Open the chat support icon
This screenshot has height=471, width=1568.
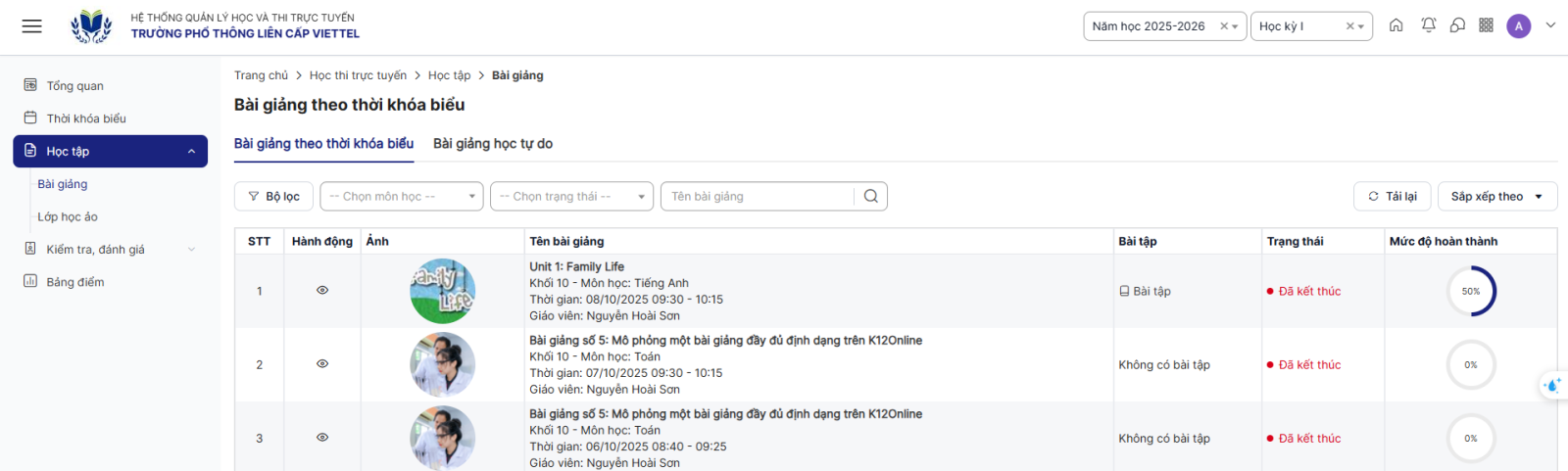1457,25
